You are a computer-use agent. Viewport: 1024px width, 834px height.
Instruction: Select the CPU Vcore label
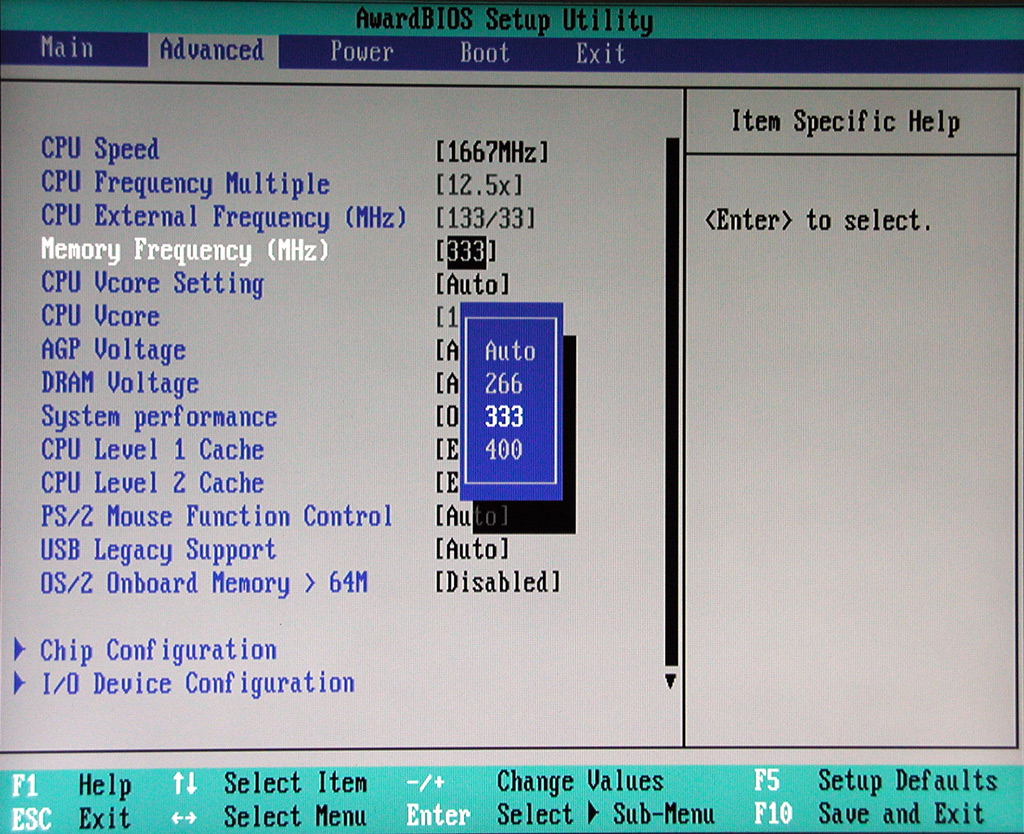100,317
